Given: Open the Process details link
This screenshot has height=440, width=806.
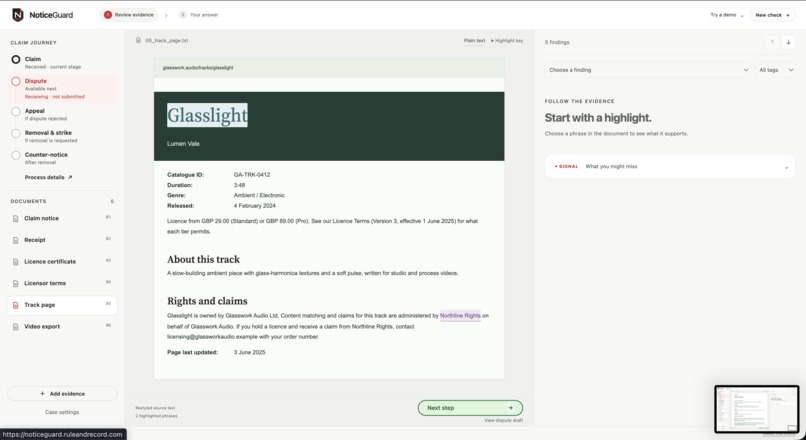Looking at the screenshot, I should (49, 177).
